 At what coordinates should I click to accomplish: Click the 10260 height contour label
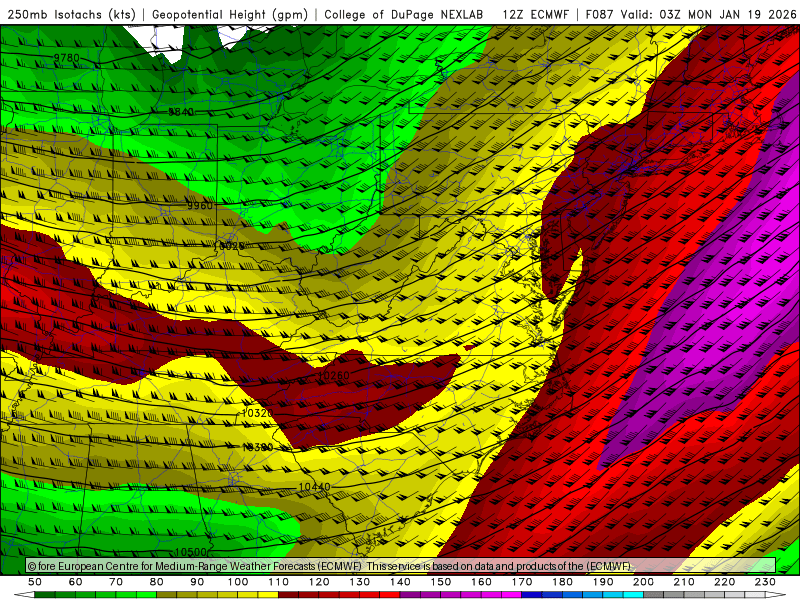point(334,376)
